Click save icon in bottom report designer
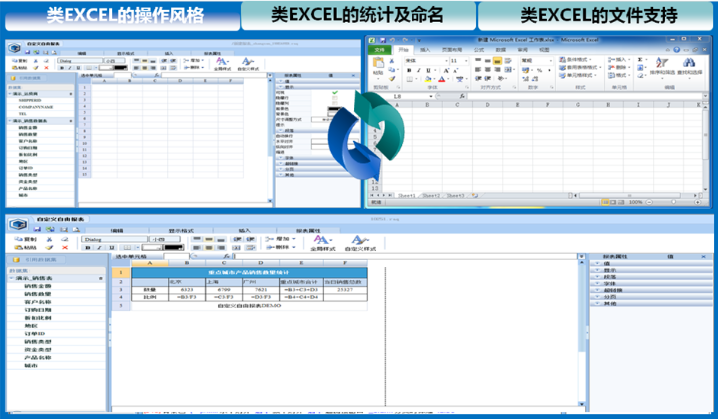 [38, 229]
